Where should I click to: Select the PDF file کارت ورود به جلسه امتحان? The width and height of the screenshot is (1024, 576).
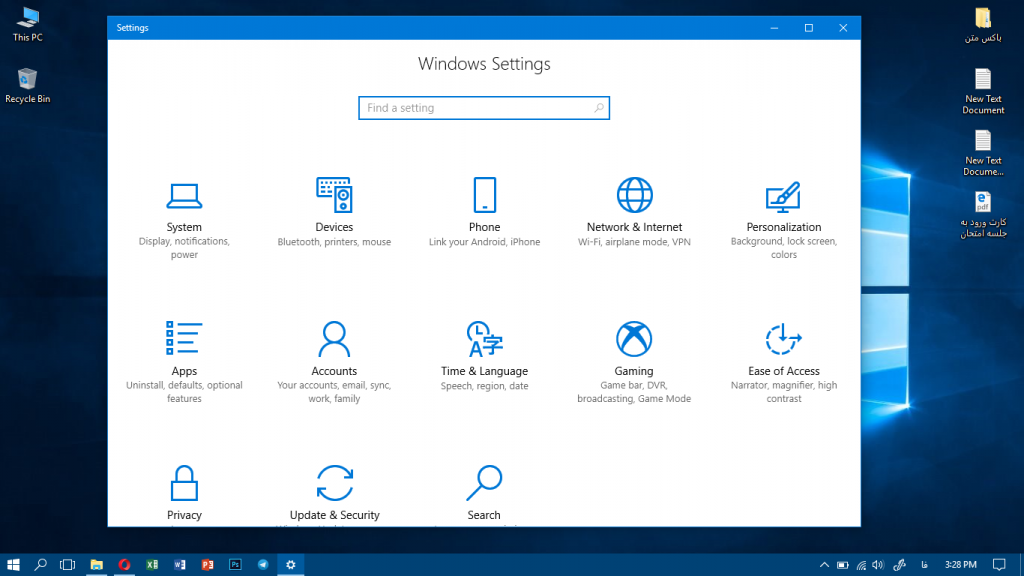coord(983,215)
